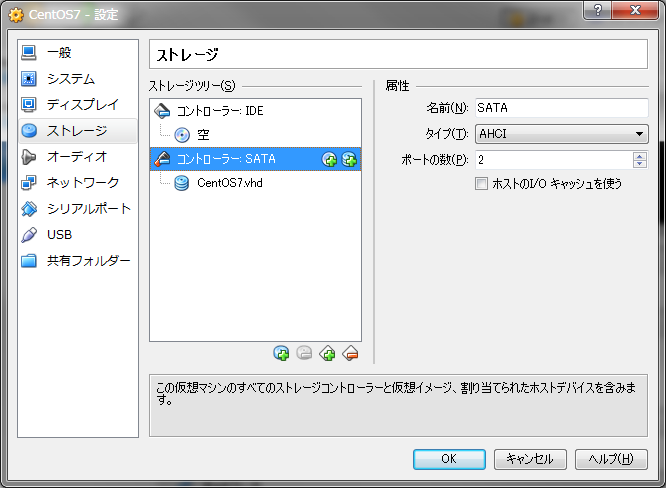Click the greyed remove attachment icon
Viewport: 666px width, 488px height.
click(x=304, y=353)
